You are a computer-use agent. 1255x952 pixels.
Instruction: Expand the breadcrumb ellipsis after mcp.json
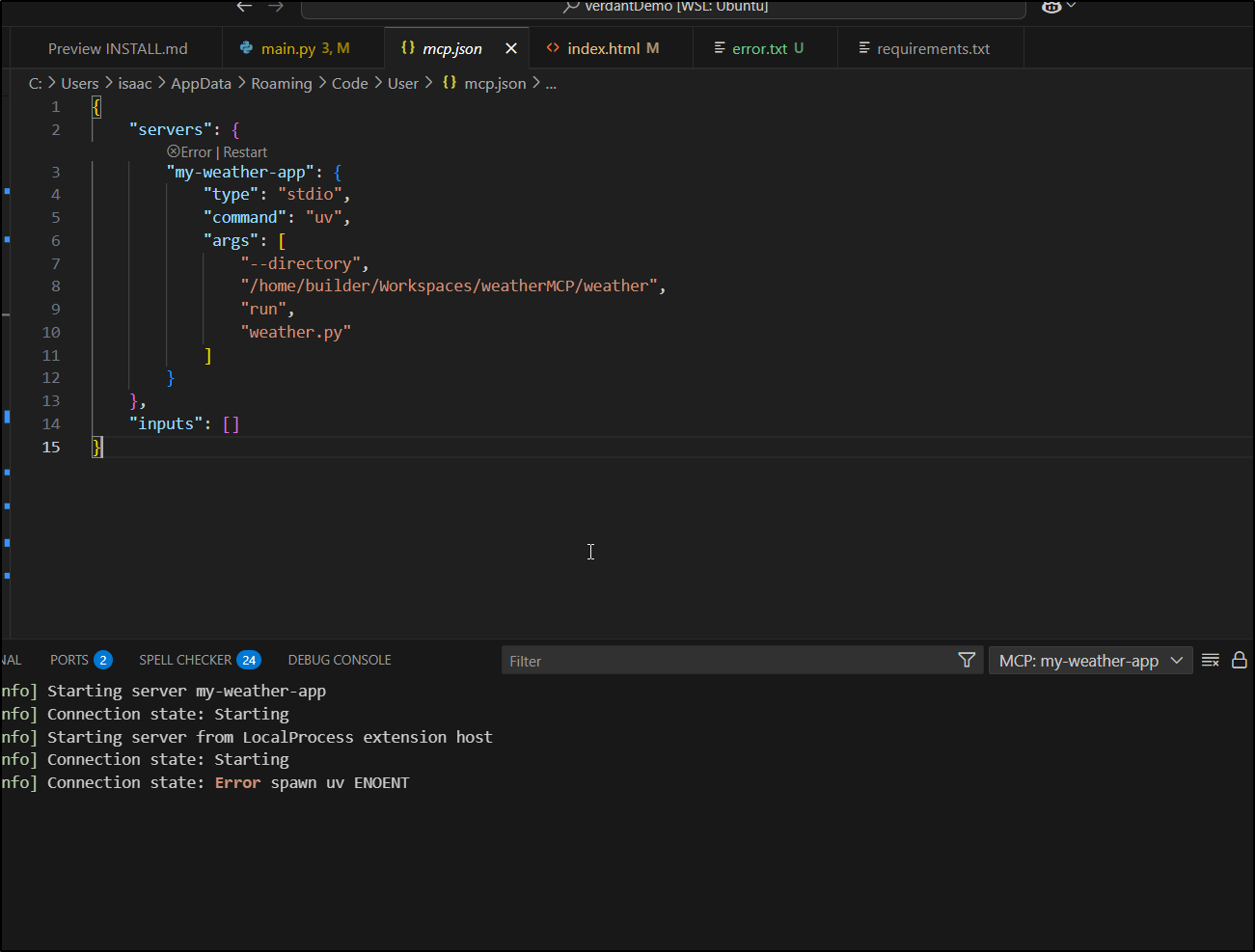(551, 84)
